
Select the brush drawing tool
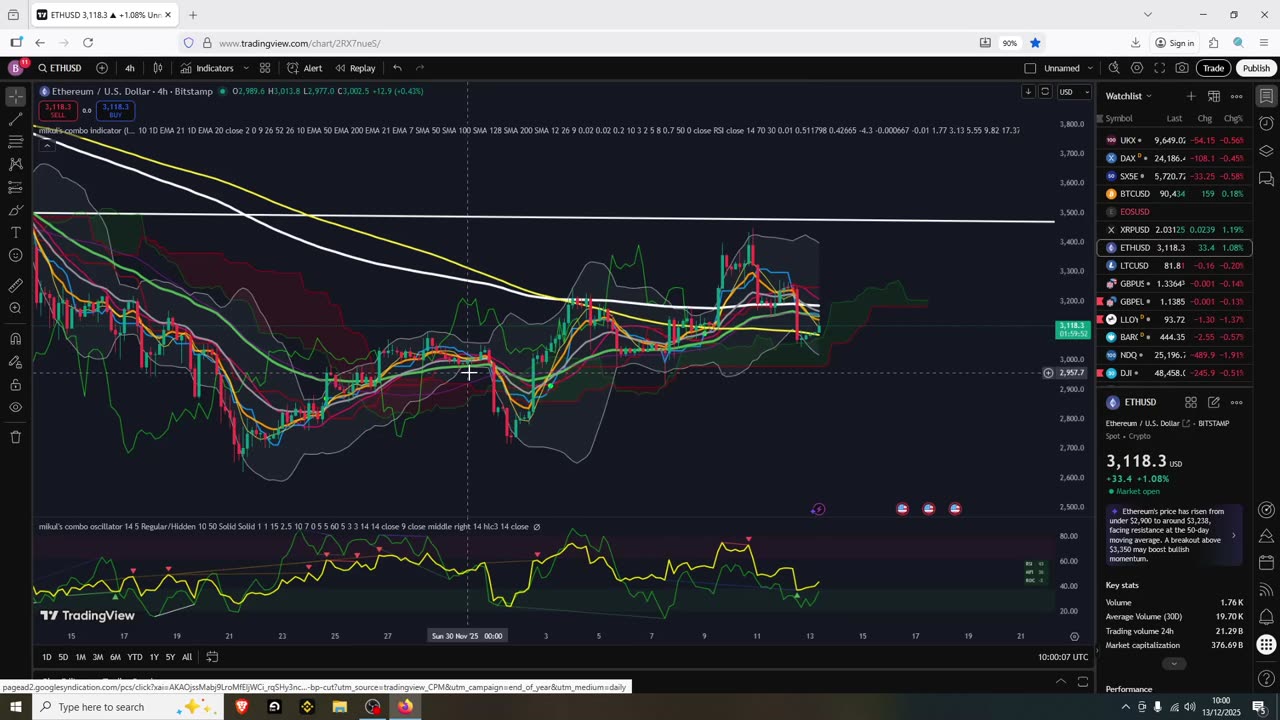15,210
